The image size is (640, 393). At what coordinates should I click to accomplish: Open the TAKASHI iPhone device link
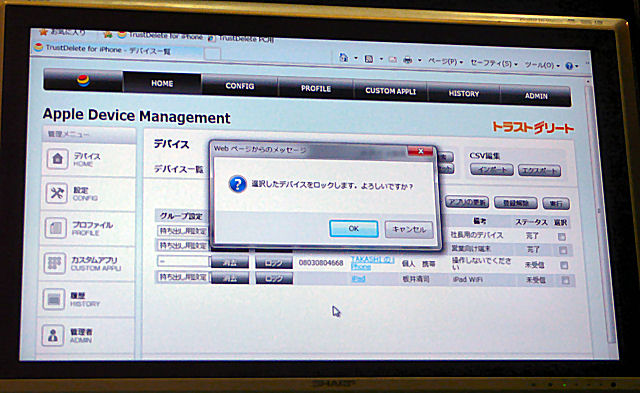point(371,263)
